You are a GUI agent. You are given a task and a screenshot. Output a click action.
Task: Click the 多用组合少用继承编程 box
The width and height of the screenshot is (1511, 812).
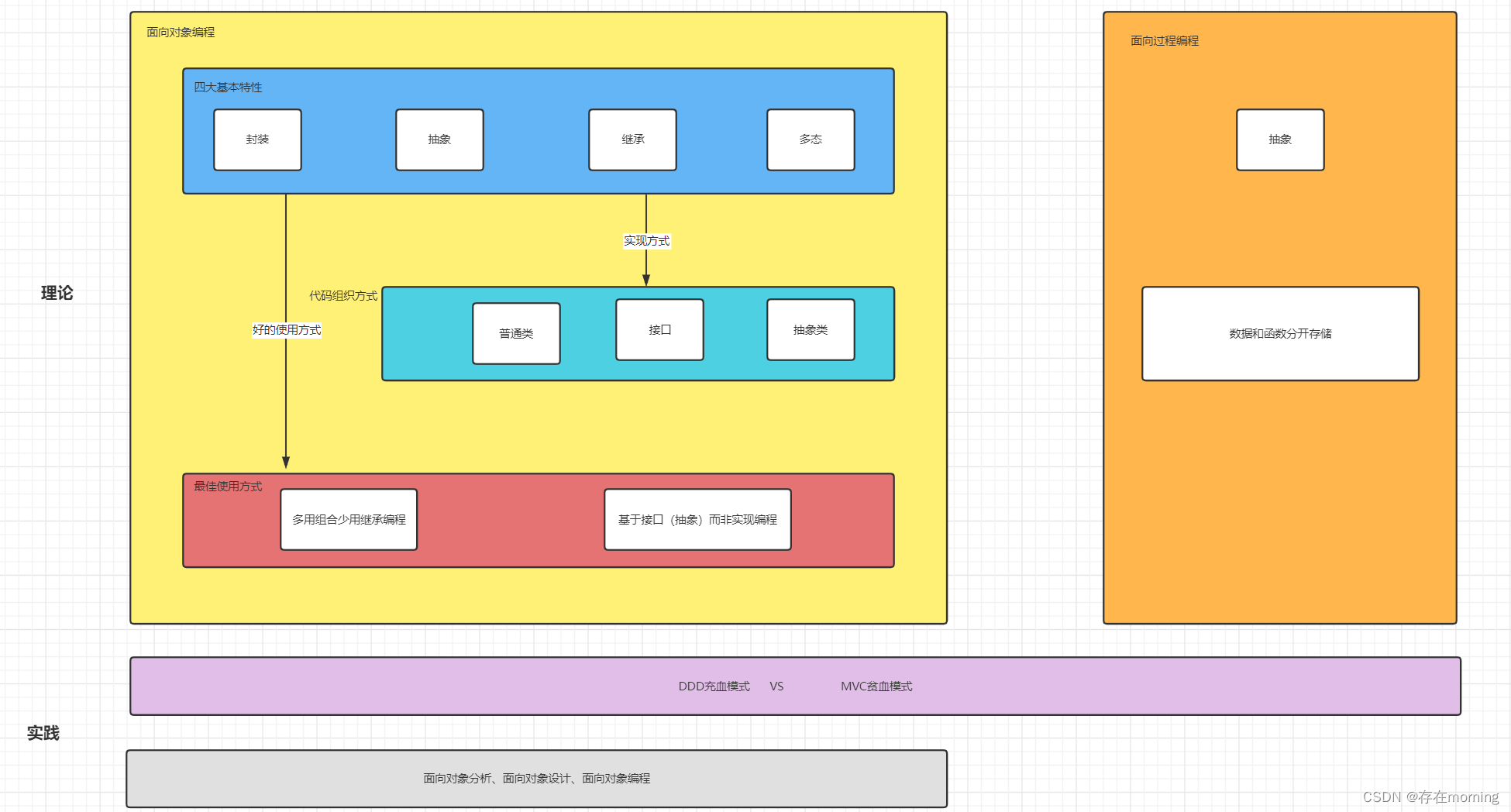click(349, 520)
